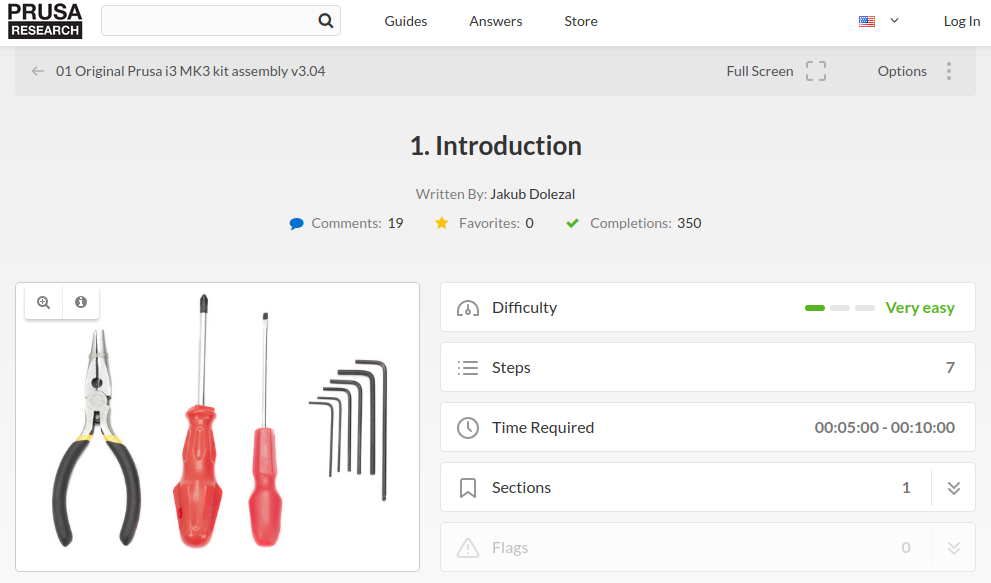The width and height of the screenshot is (991, 583).
Task: Click the Flags warning triangle icon
Action: pyautogui.click(x=468, y=548)
